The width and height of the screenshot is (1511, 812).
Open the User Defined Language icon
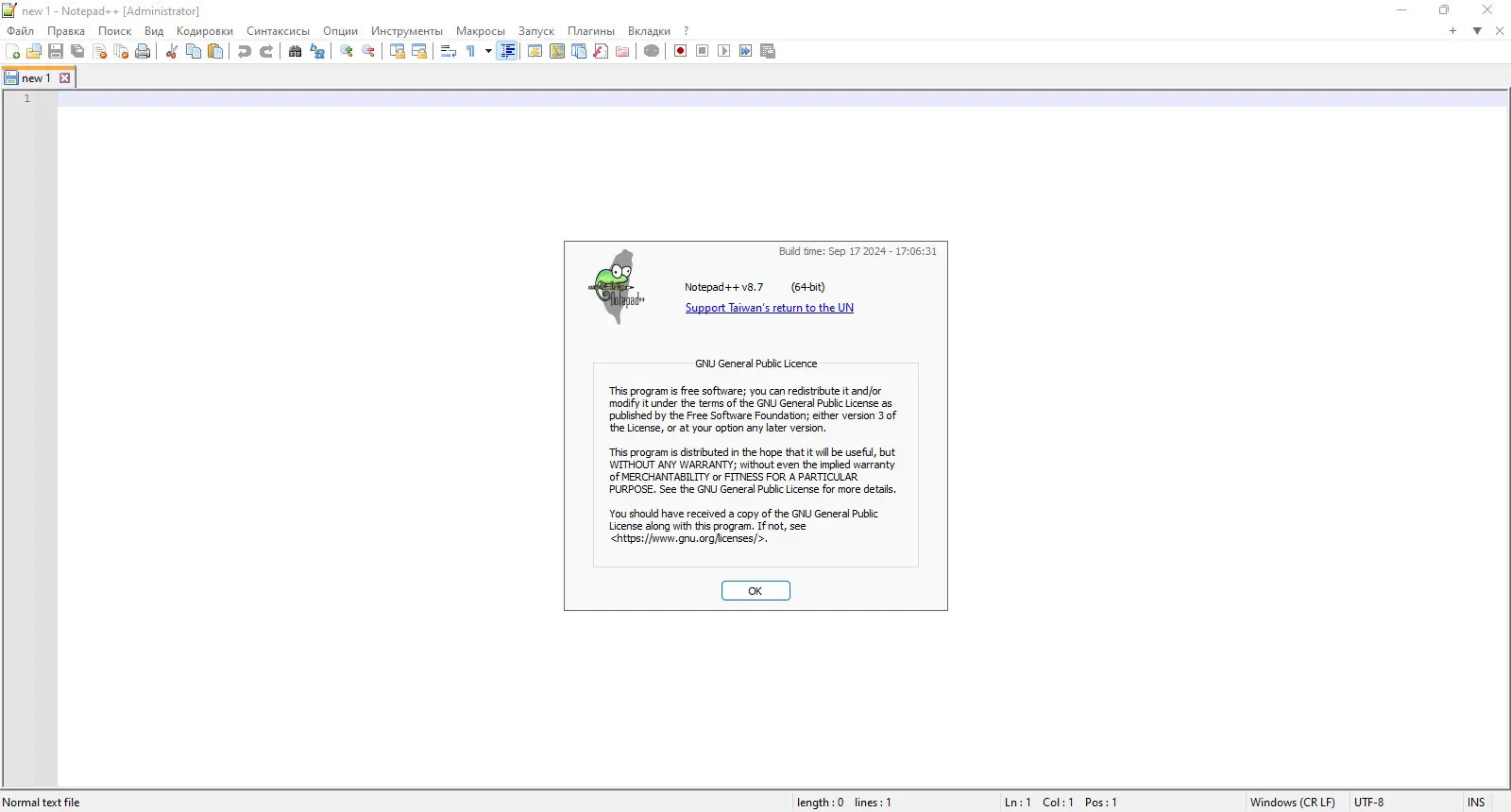coord(535,51)
